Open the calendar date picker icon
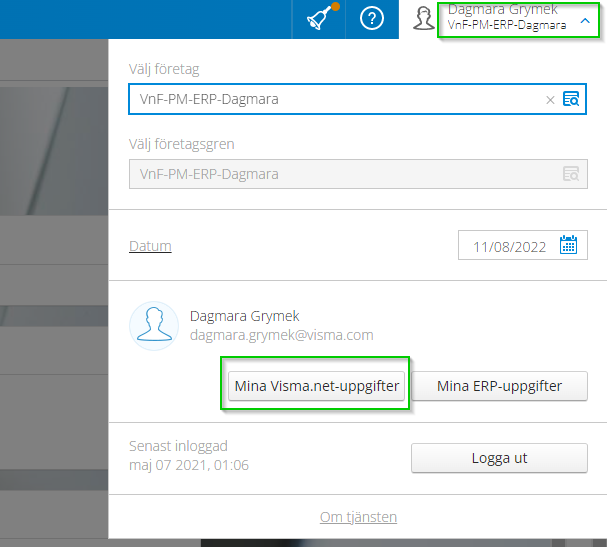This screenshot has width=607, height=547. coord(568,245)
